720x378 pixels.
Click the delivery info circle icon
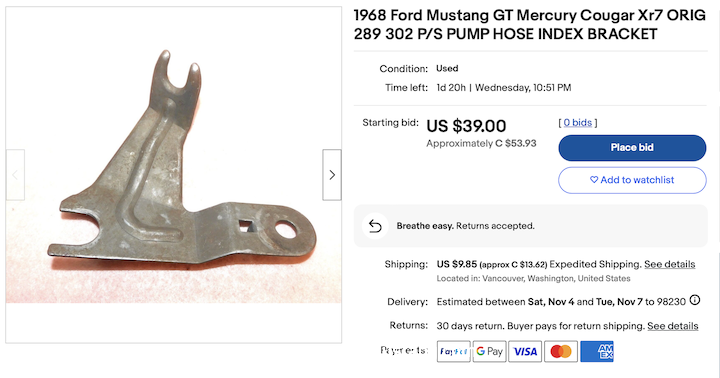pos(695,300)
